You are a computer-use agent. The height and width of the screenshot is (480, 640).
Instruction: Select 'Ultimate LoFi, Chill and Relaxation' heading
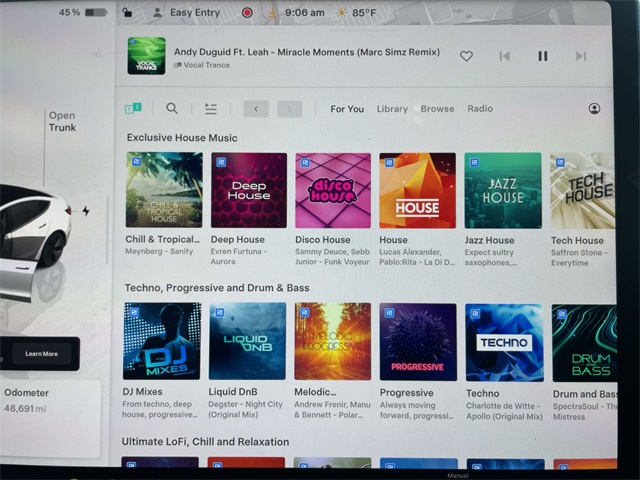[x=205, y=442]
